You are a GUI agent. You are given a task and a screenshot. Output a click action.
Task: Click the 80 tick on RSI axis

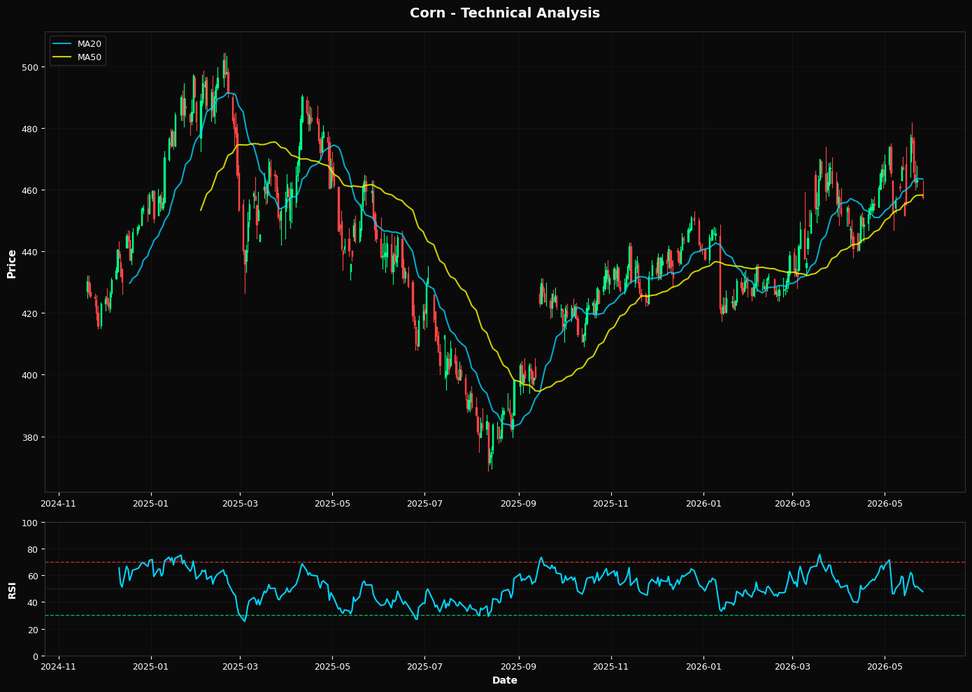[x=34, y=549]
